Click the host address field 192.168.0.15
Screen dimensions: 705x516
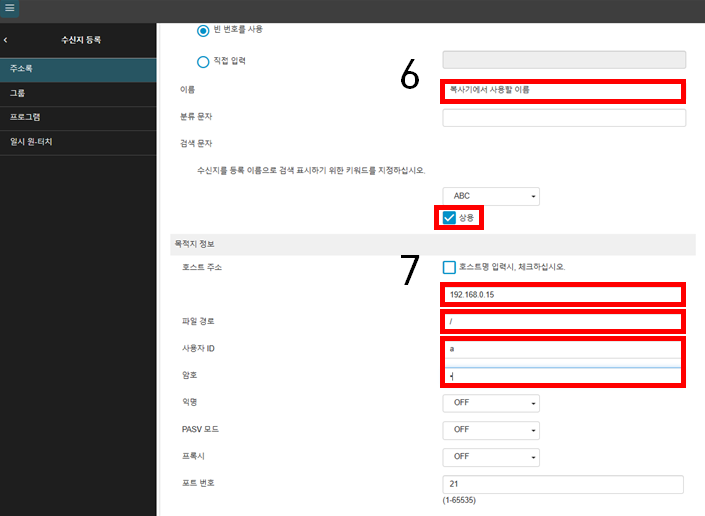pyautogui.click(x=563, y=295)
